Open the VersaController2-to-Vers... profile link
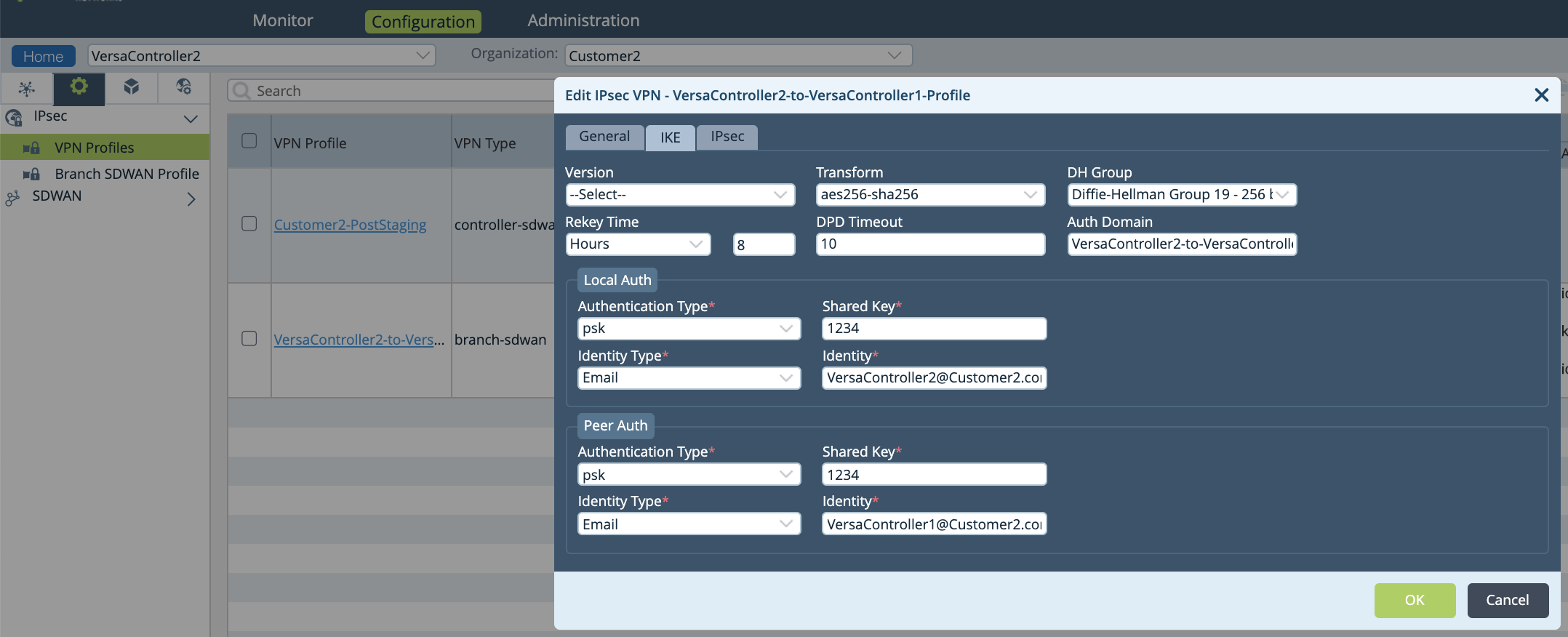Screen dimensions: 1568x637 click(359, 340)
